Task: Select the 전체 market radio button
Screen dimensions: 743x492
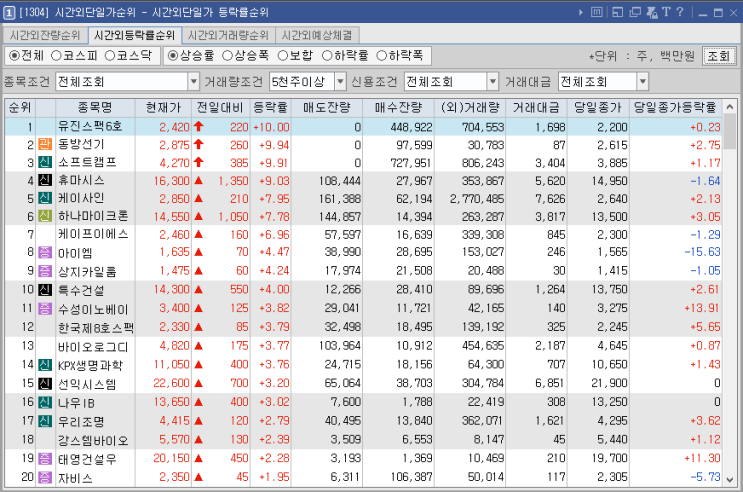Action: (x=15, y=56)
